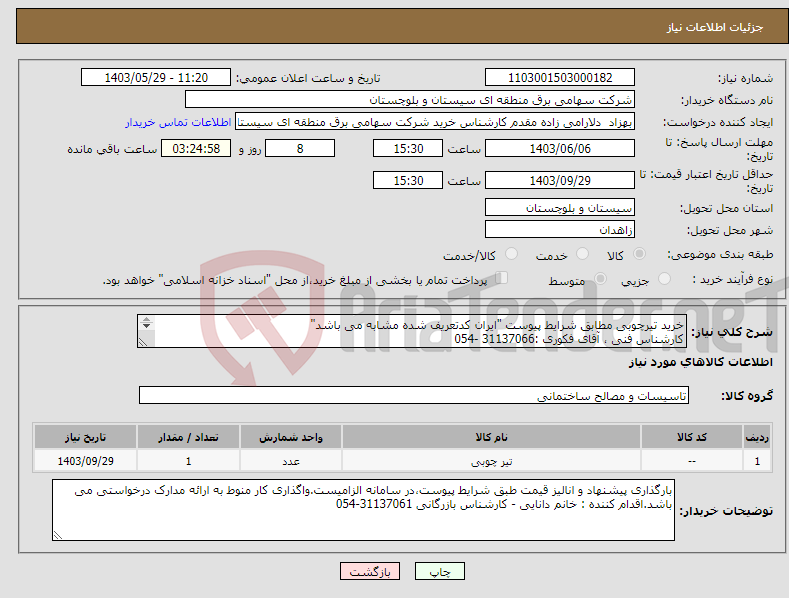Open the اطلاعات تماس خریدار link

pos(178,122)
